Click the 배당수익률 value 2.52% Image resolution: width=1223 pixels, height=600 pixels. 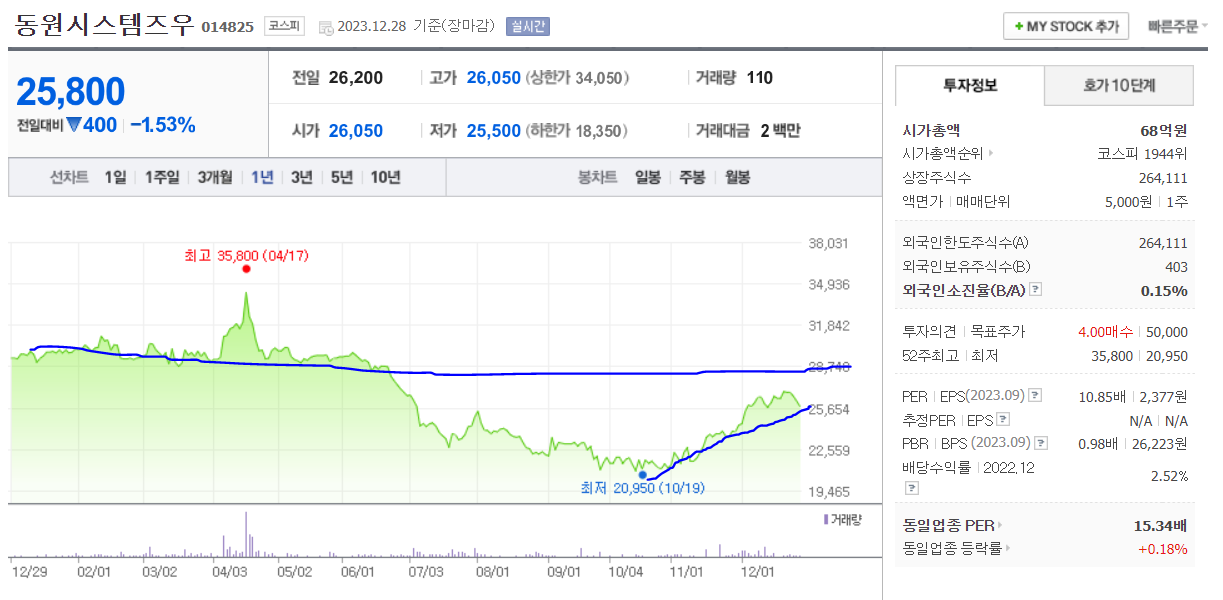[x=1169, y=476]
